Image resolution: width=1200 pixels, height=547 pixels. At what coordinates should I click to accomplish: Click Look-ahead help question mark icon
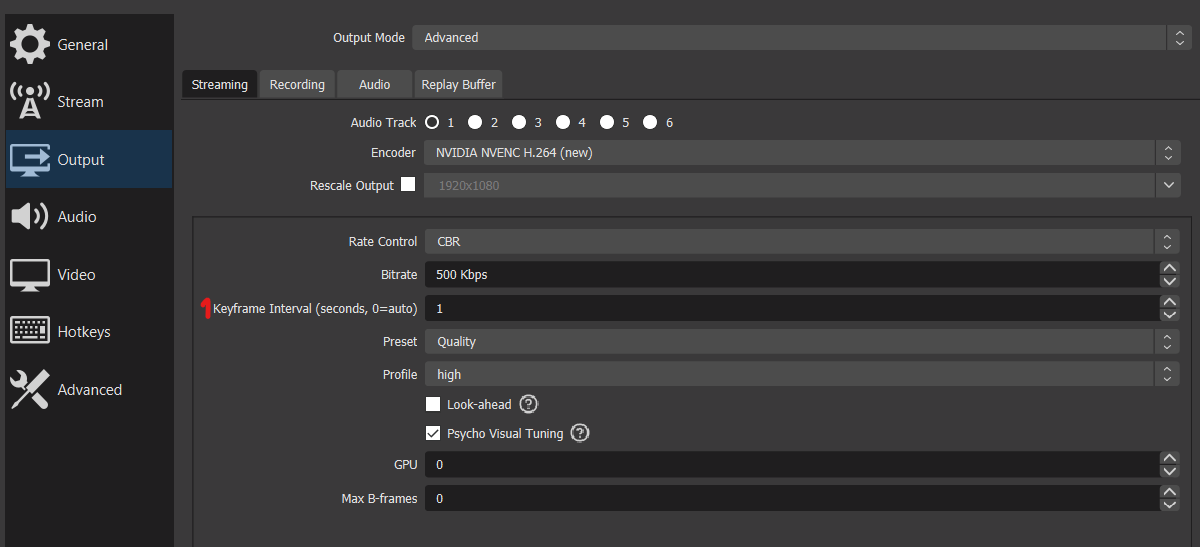tap(529, 405)
